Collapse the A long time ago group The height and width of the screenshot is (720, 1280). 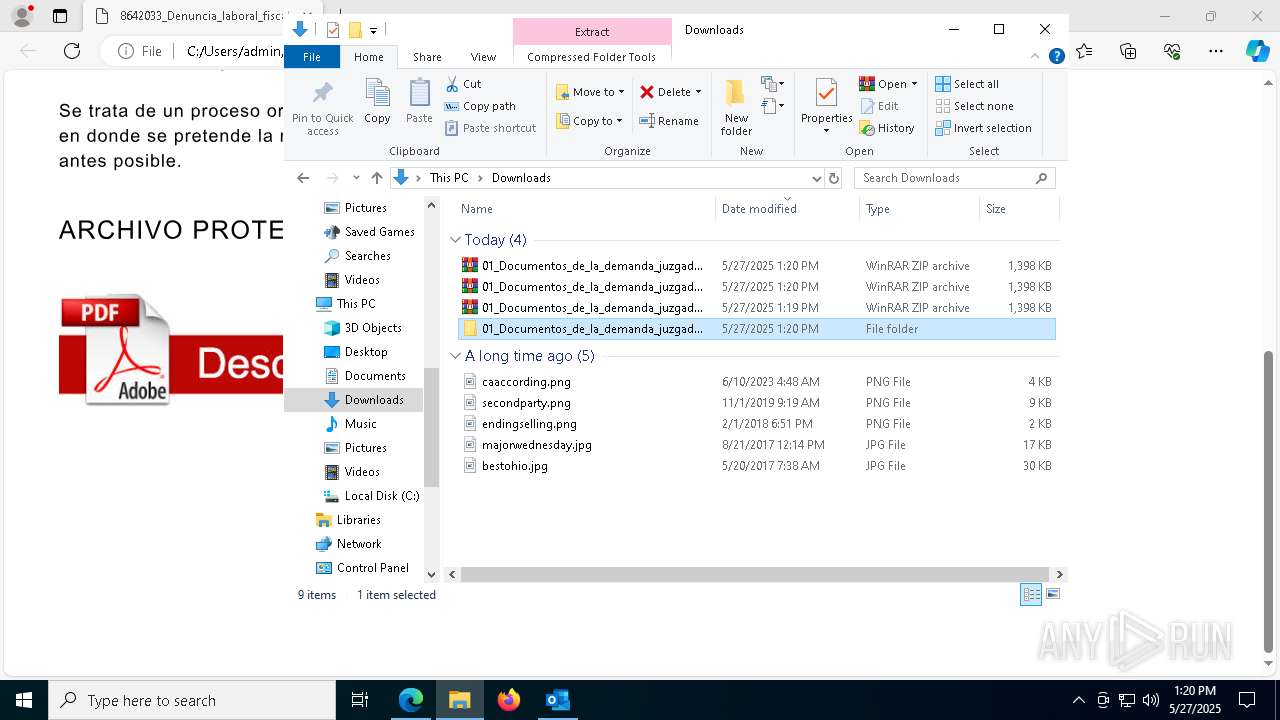pos(455,356)
